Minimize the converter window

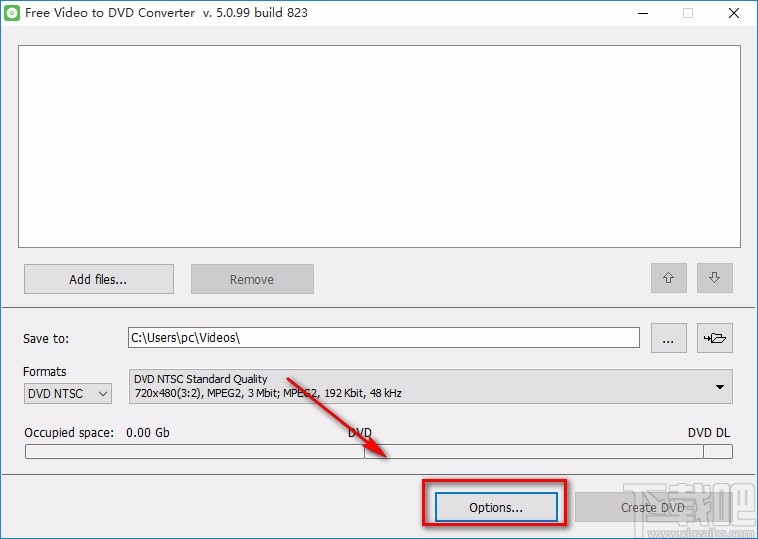[642, 13]
